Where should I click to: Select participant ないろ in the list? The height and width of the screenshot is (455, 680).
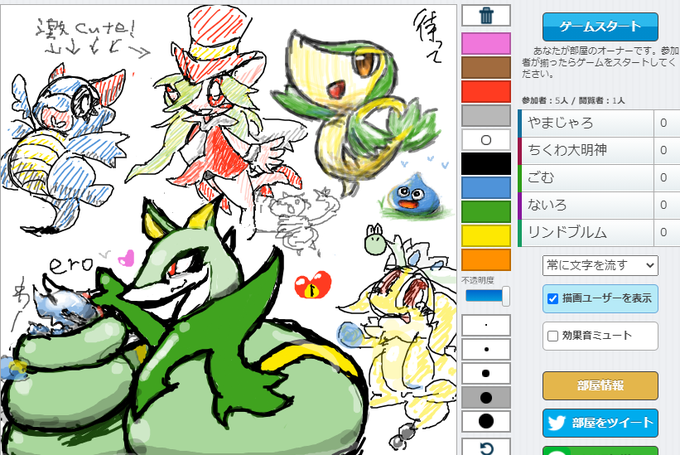click(599, 205)
